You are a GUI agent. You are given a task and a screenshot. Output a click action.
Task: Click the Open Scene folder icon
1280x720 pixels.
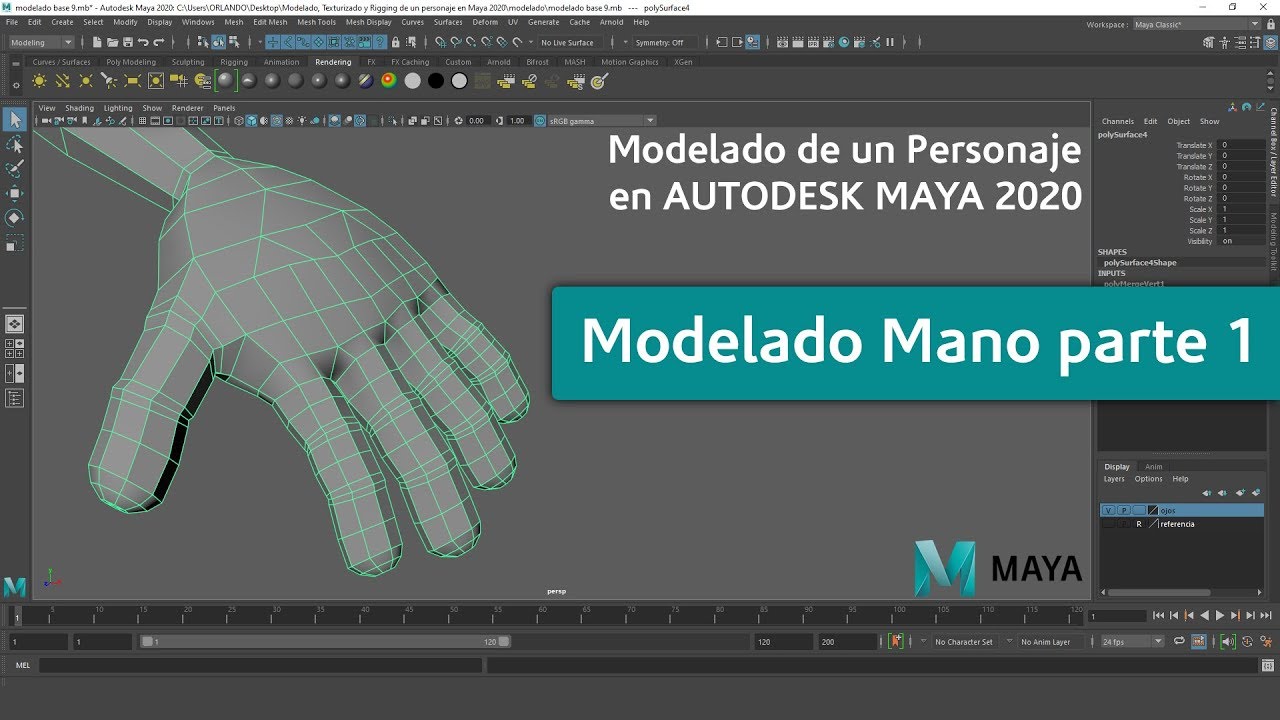pos(112,42)
